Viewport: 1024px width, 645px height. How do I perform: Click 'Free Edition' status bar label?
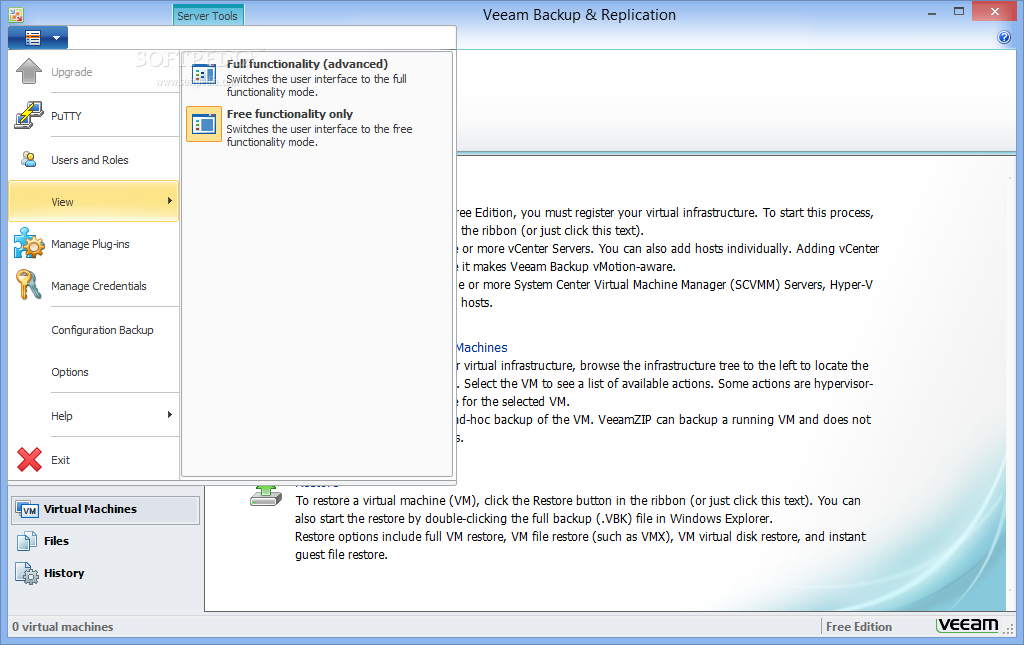[x=859, y=627]
